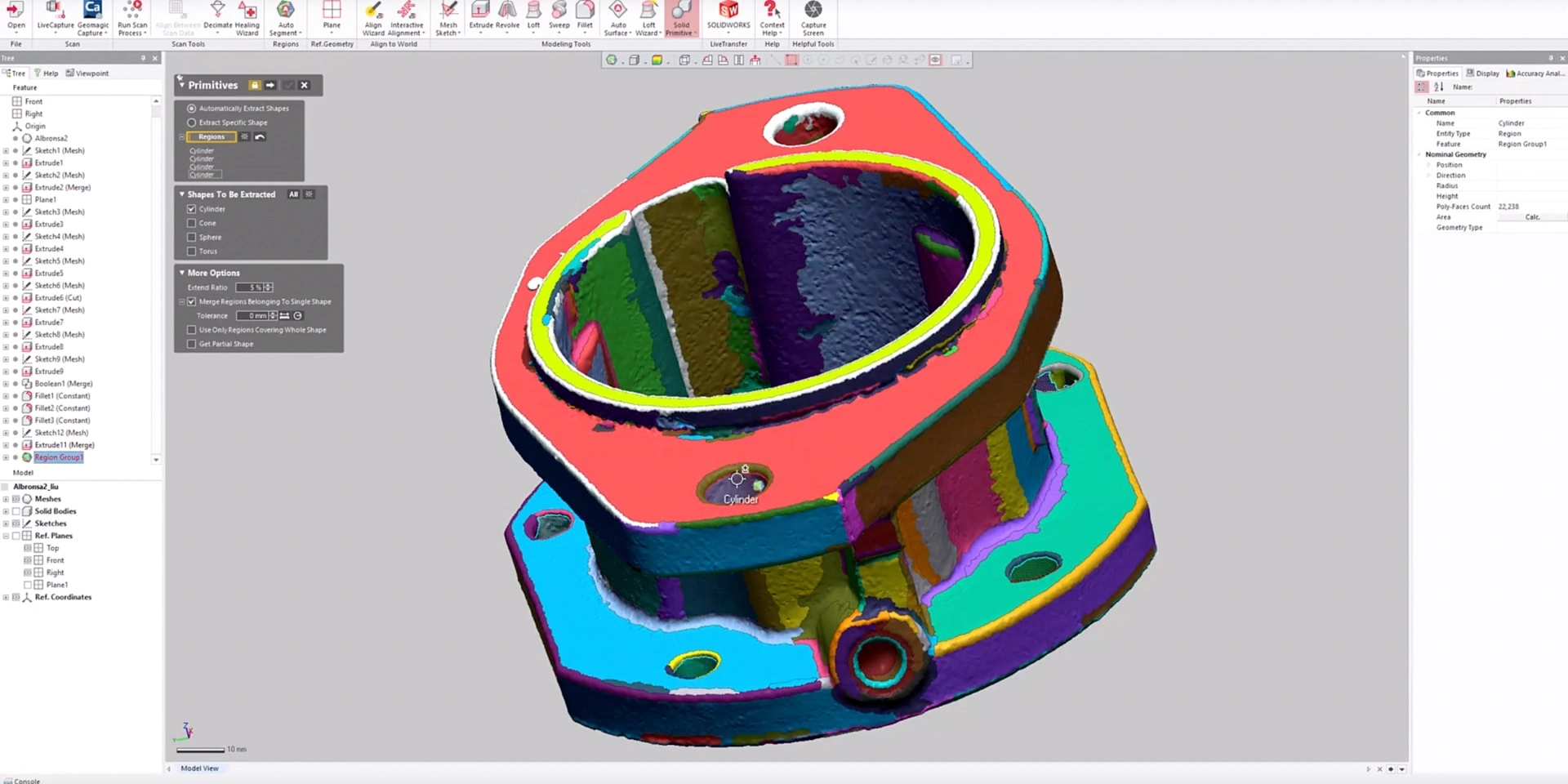Check the Get Partial Shape option

click(192, 344)
